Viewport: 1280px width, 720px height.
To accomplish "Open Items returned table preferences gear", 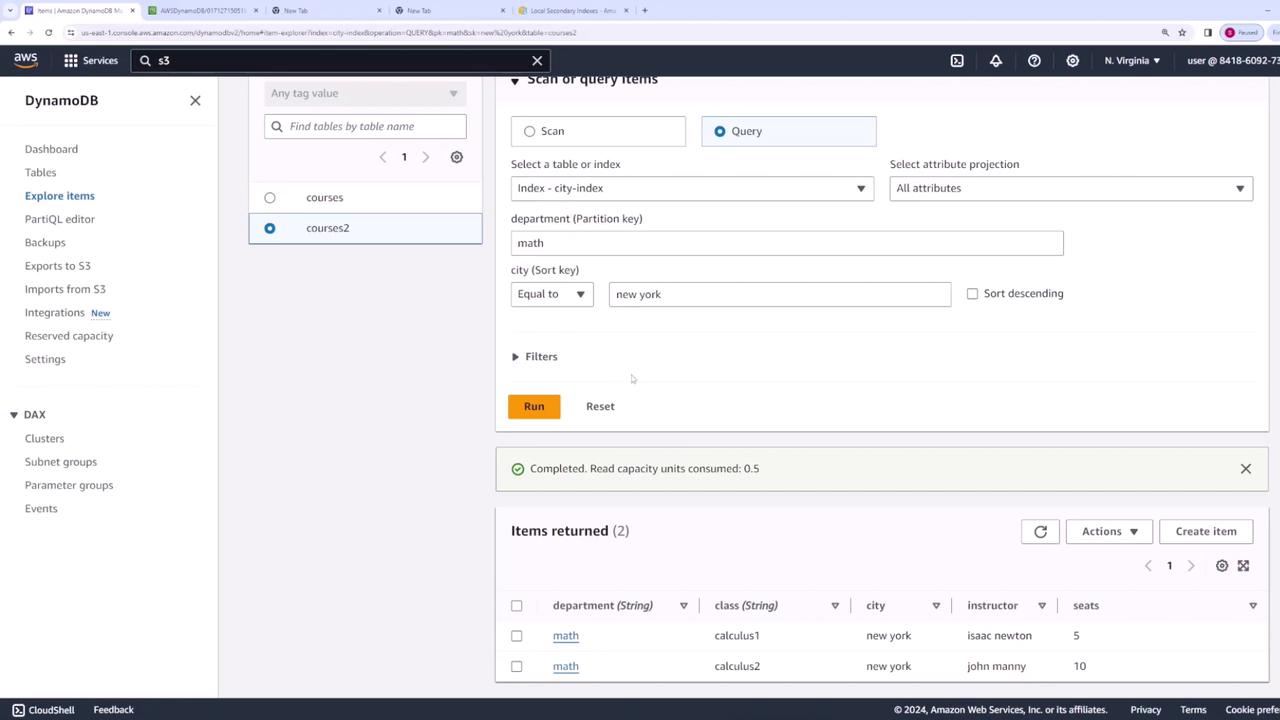I will pyautogui.click(x=1222, y=566).
